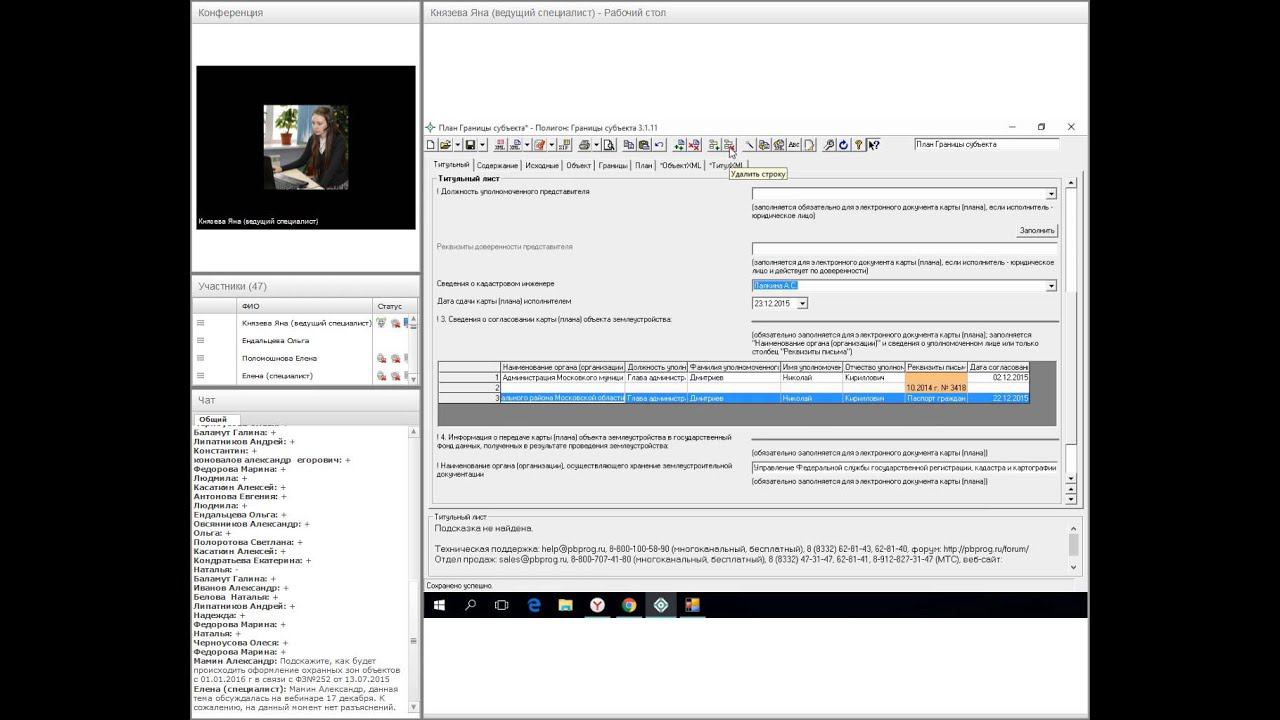Select participant Елена (специалист) in the list
1280x720 pixels.
(277, 376)
